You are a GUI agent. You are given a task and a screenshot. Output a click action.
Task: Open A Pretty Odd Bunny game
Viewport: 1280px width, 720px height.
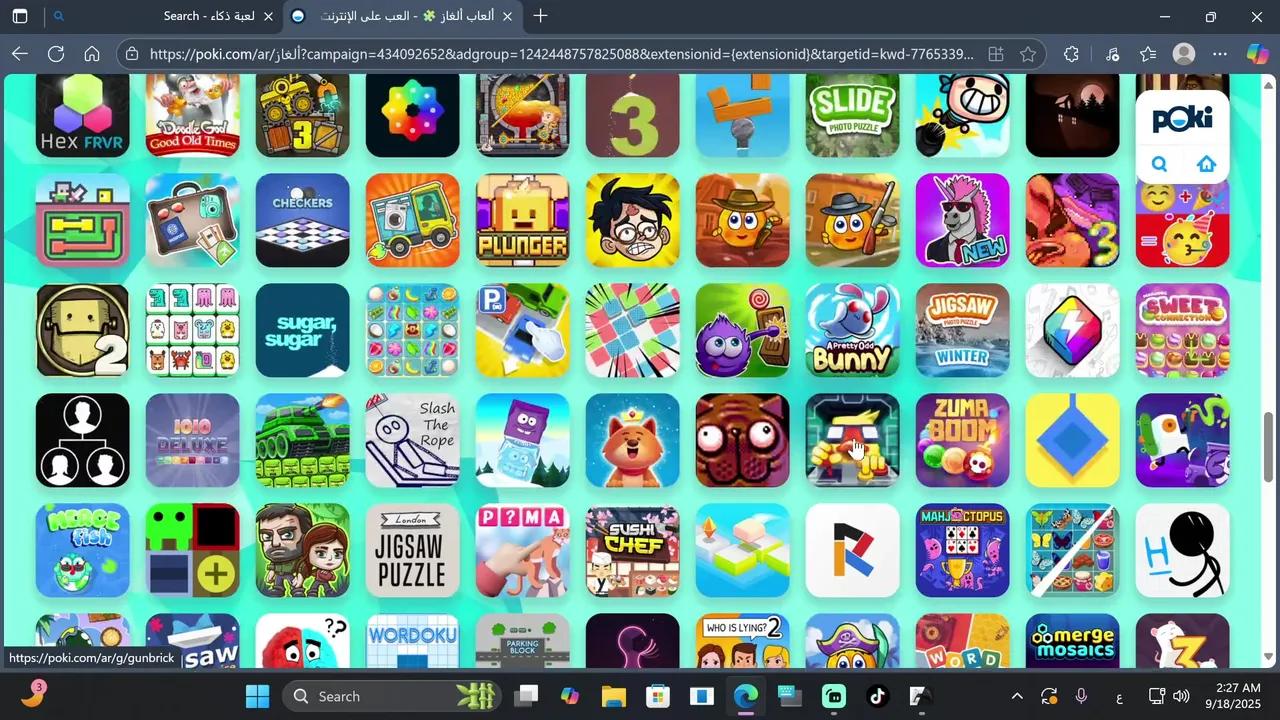click(852, 330)
